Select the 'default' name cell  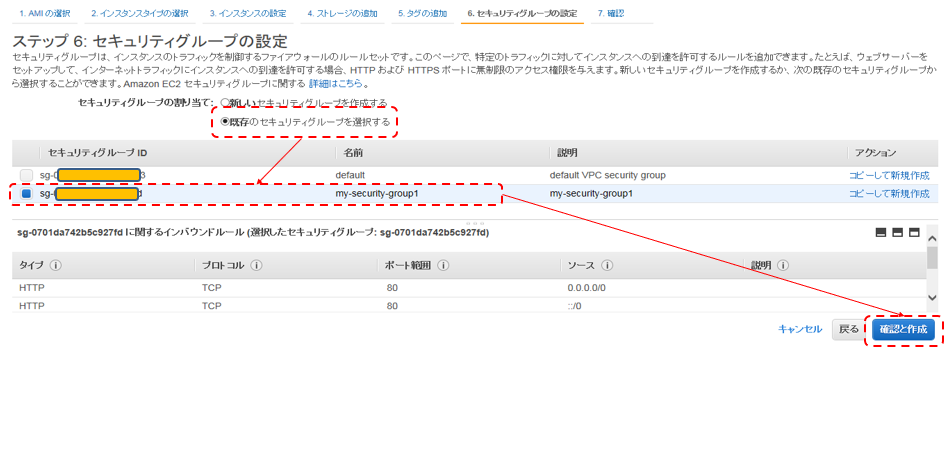pyautogui.click(x=350, y=176)
